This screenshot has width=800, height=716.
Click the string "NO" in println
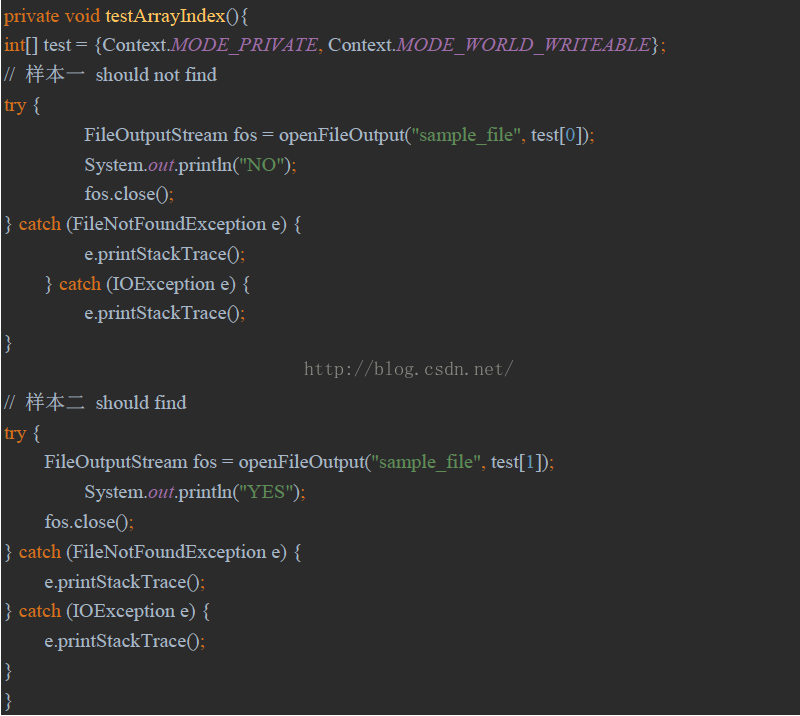tap(262, 165)
